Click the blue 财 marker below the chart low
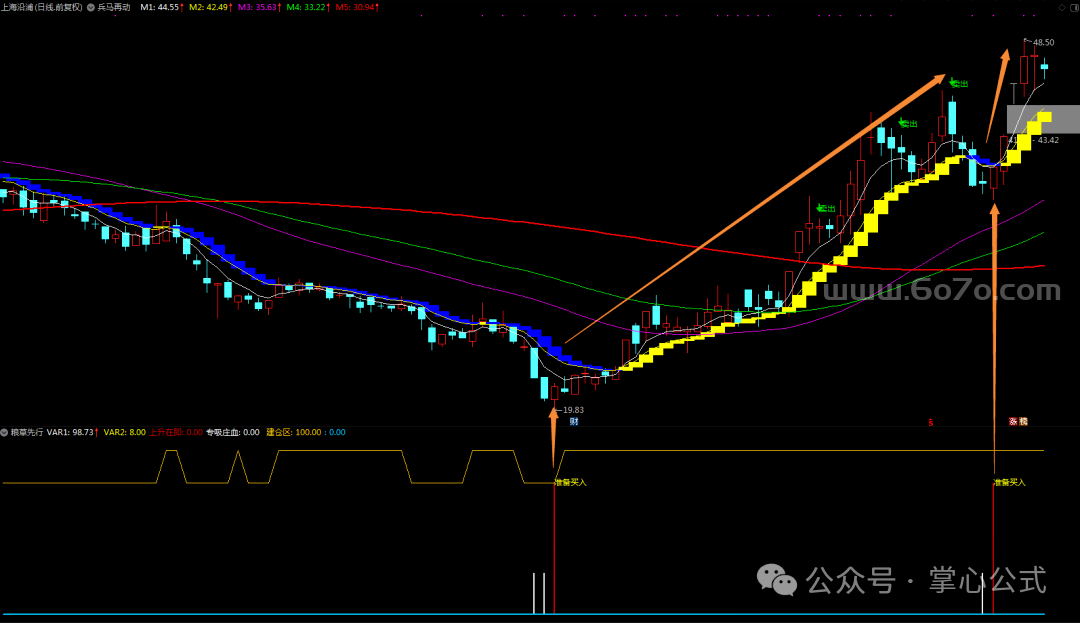 coord(574,422)
